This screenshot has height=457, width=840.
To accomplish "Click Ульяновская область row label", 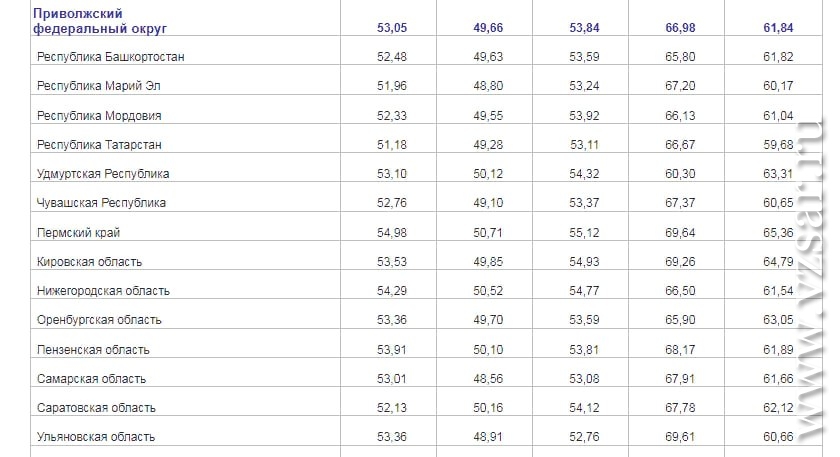I will click(x=96, y=437).
